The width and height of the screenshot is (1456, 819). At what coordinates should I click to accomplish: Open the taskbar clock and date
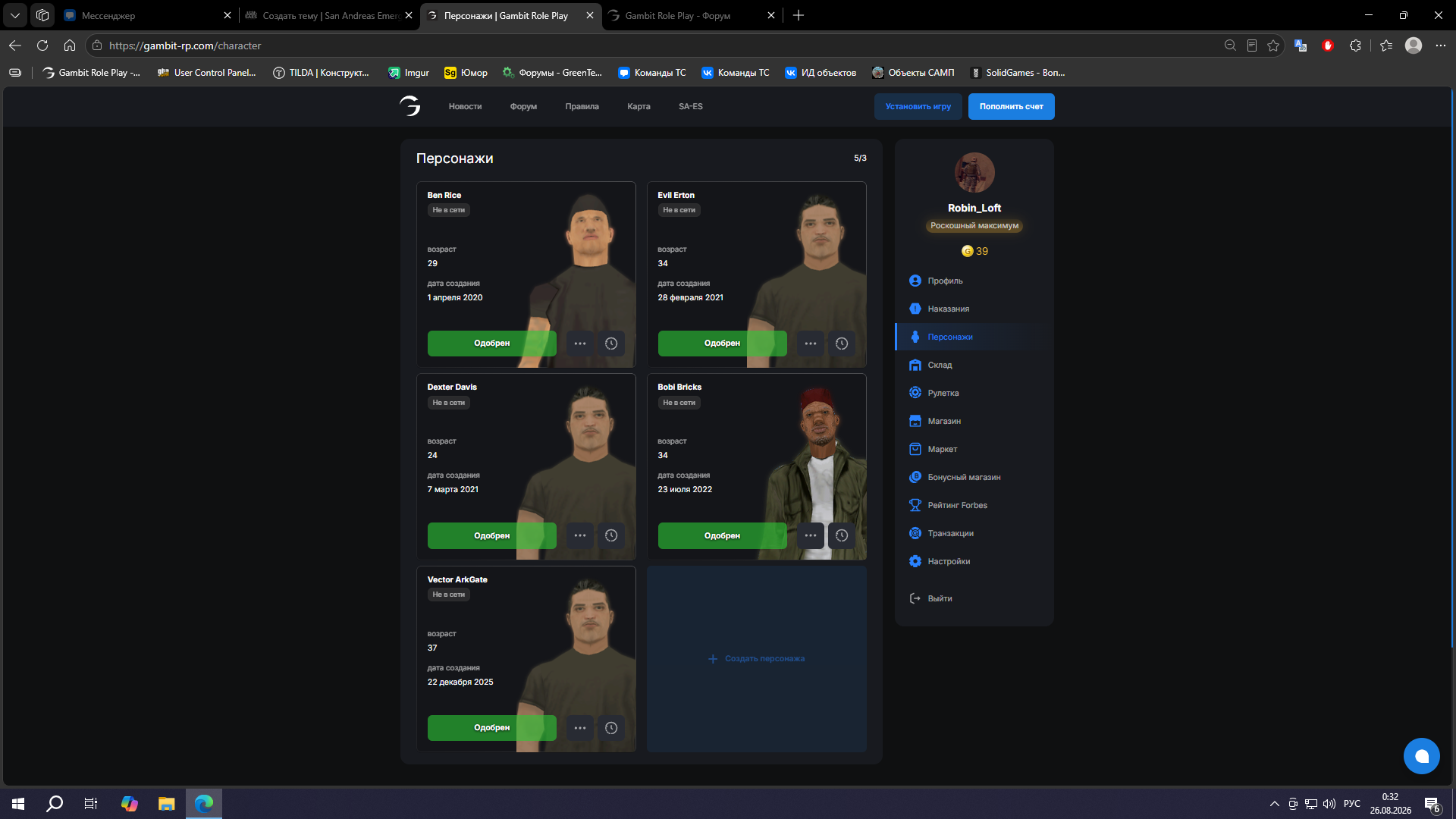(x=1390, y=804)
